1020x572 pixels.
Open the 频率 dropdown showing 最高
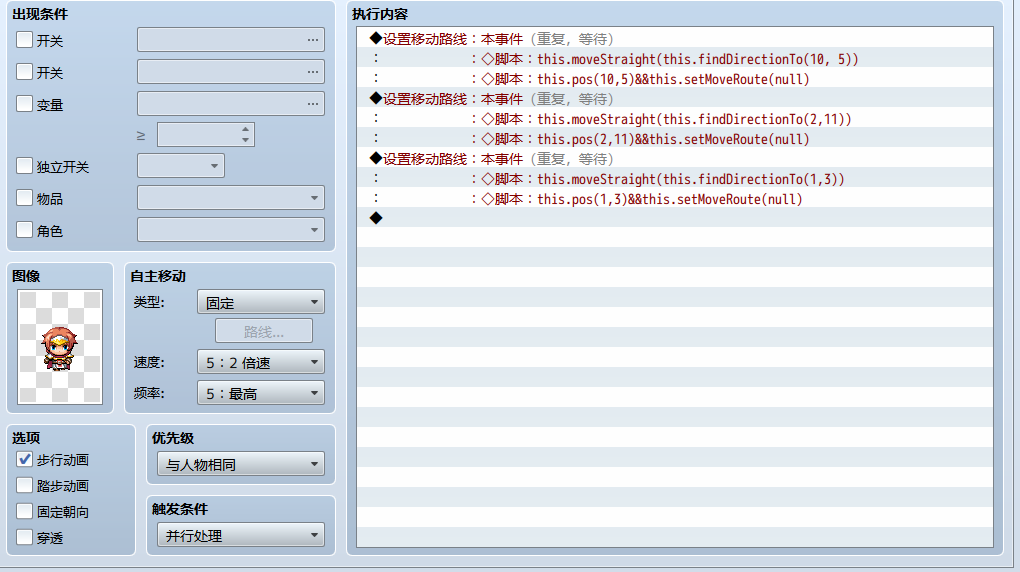(x=261, y=393)
